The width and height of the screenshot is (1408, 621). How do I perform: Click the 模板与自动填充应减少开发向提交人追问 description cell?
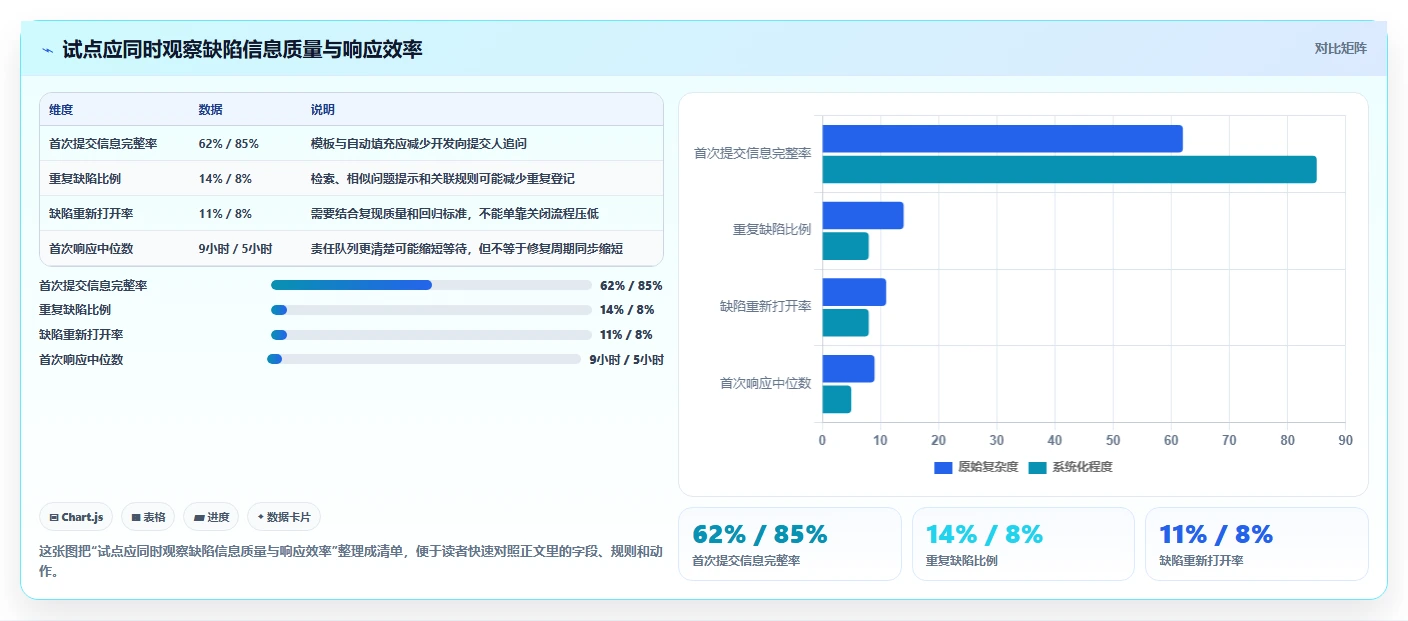point(419,143)
